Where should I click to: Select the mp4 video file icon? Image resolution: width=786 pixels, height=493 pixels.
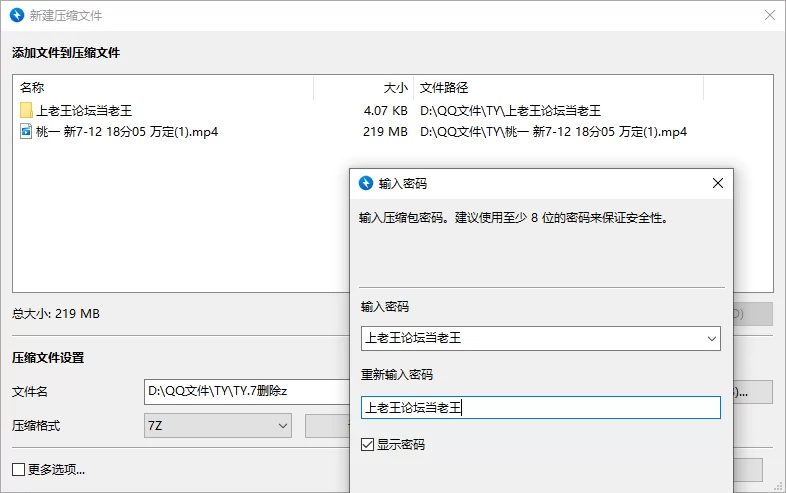(26, 131)
